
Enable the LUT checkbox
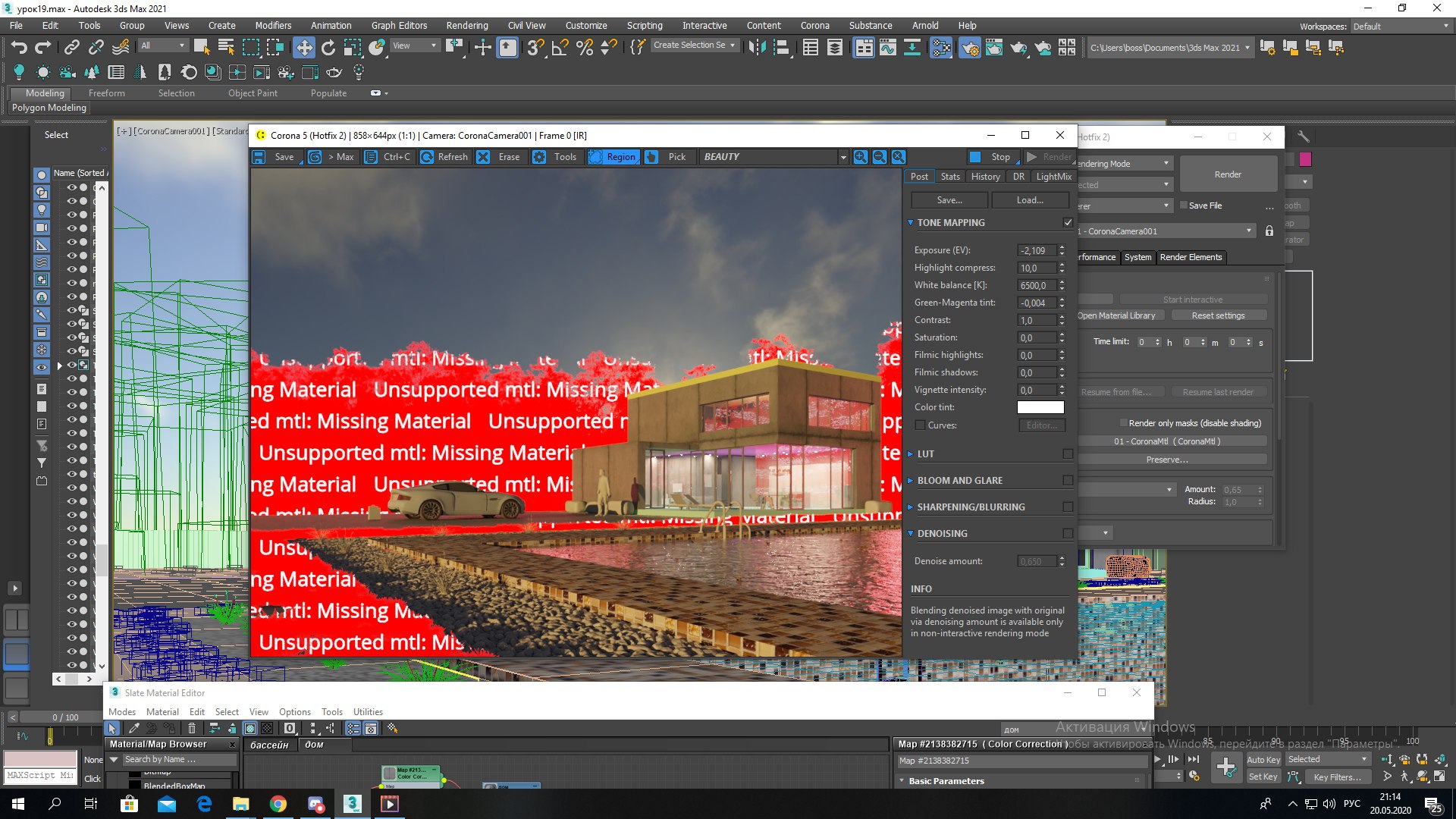(x=1068, y=454)
